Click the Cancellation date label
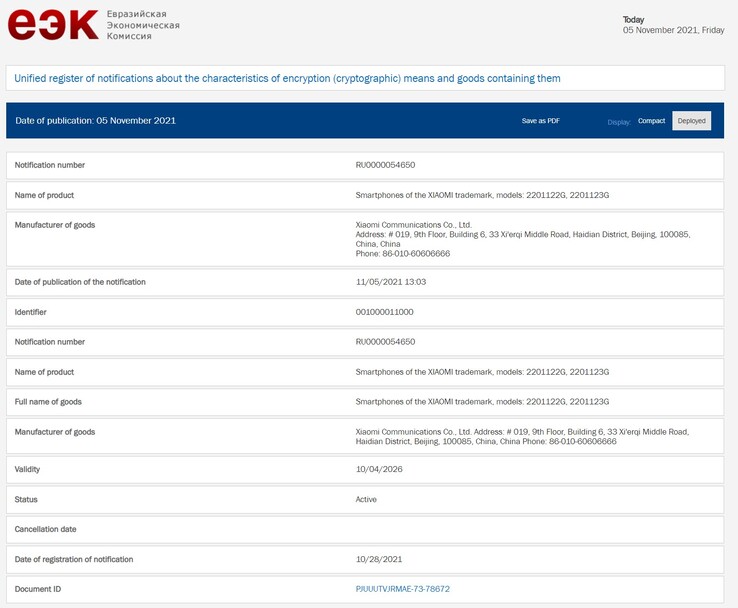 [x=45, y=529]
